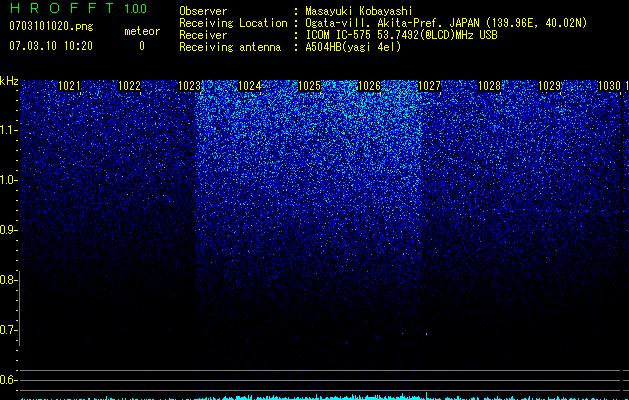Select the A504HB(yagi 4el) antenna text
The width and height of the screenshot is (629, 400).
tap(353, 47)
